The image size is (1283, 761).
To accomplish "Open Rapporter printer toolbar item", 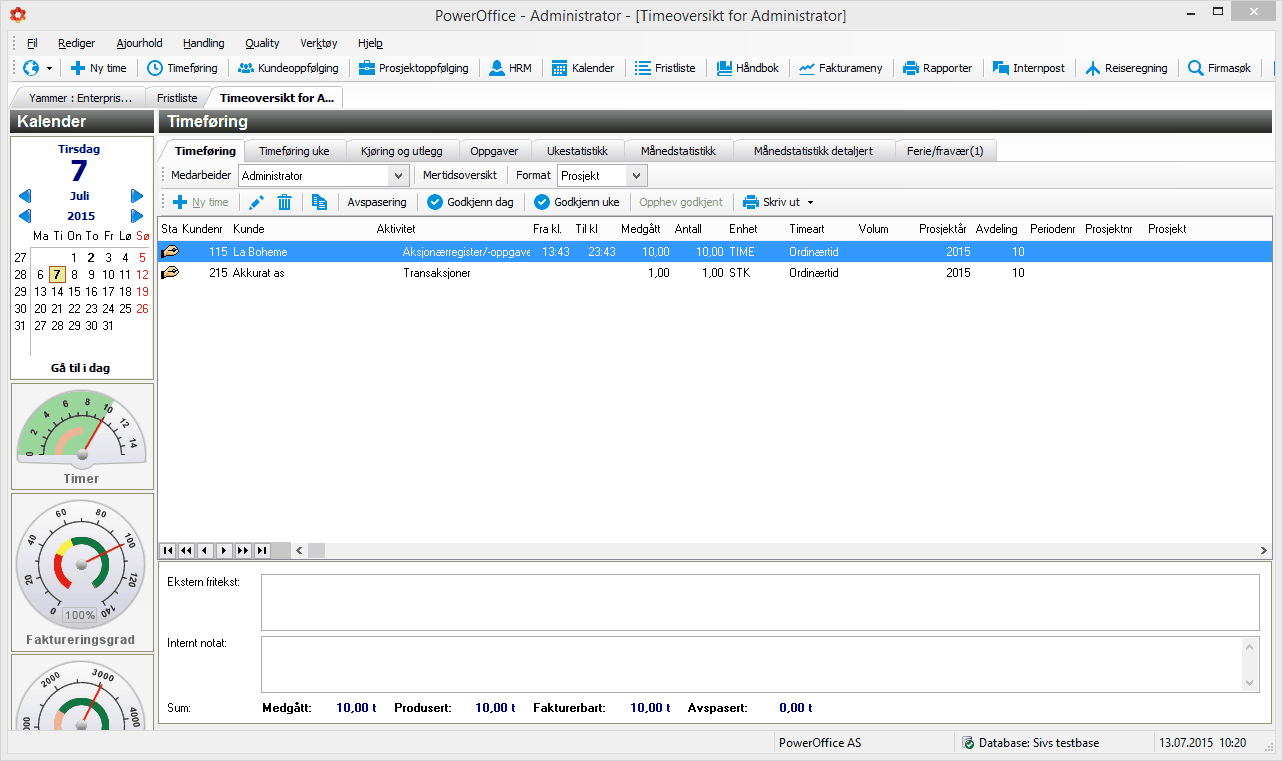I will click(x=937, y=68).
